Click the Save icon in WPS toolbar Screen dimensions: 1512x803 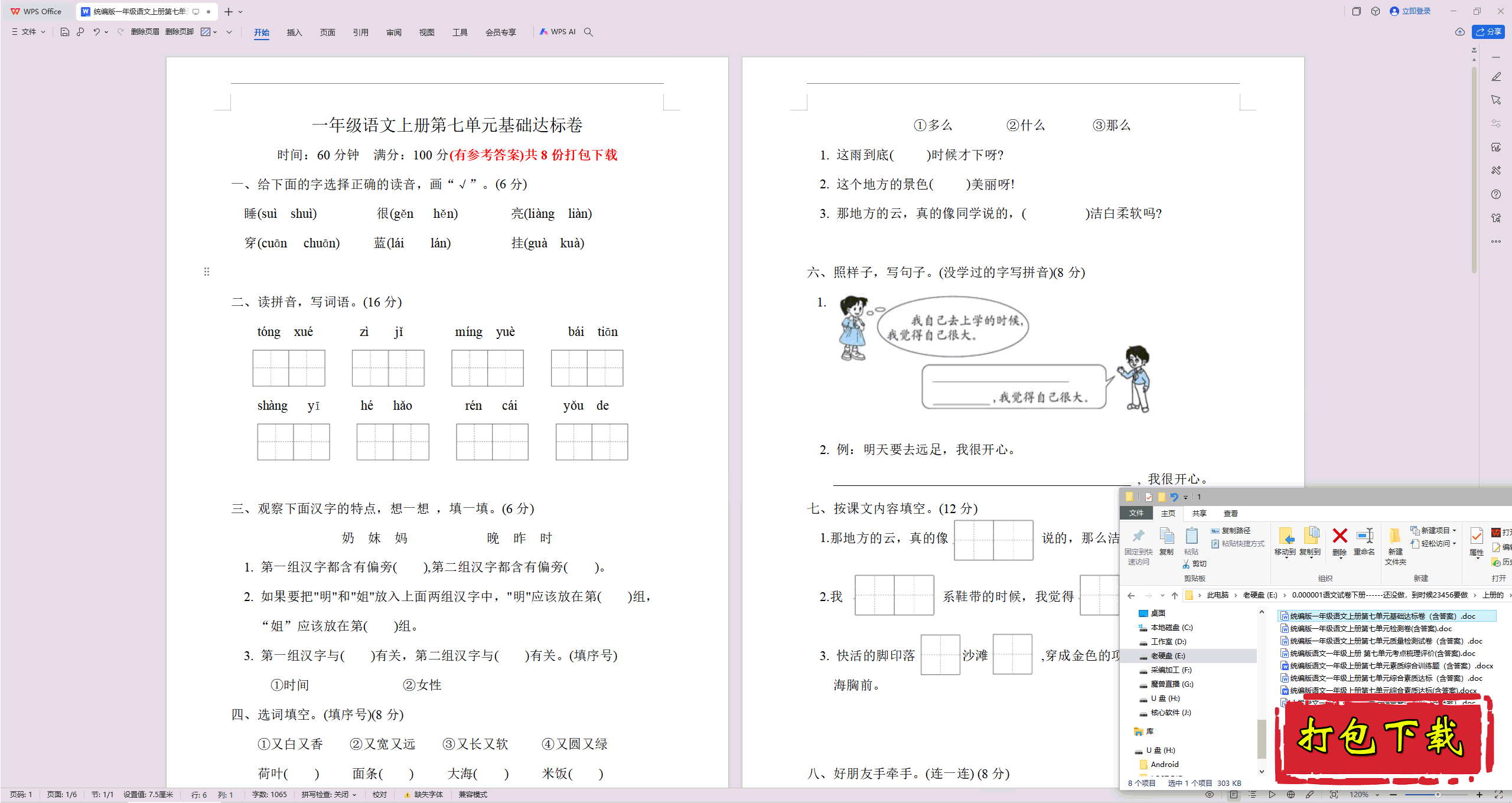click(65, 32)
